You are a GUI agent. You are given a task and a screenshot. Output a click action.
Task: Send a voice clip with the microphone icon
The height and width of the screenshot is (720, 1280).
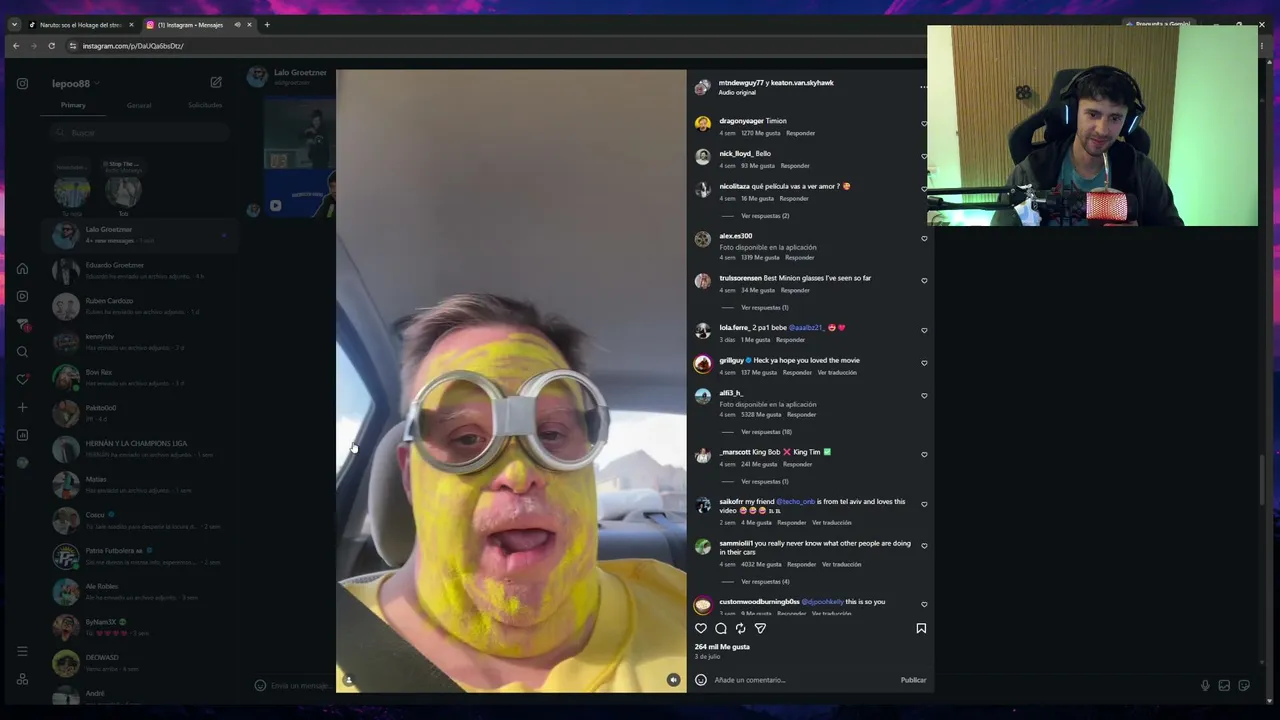click(x=1205, y=686)
